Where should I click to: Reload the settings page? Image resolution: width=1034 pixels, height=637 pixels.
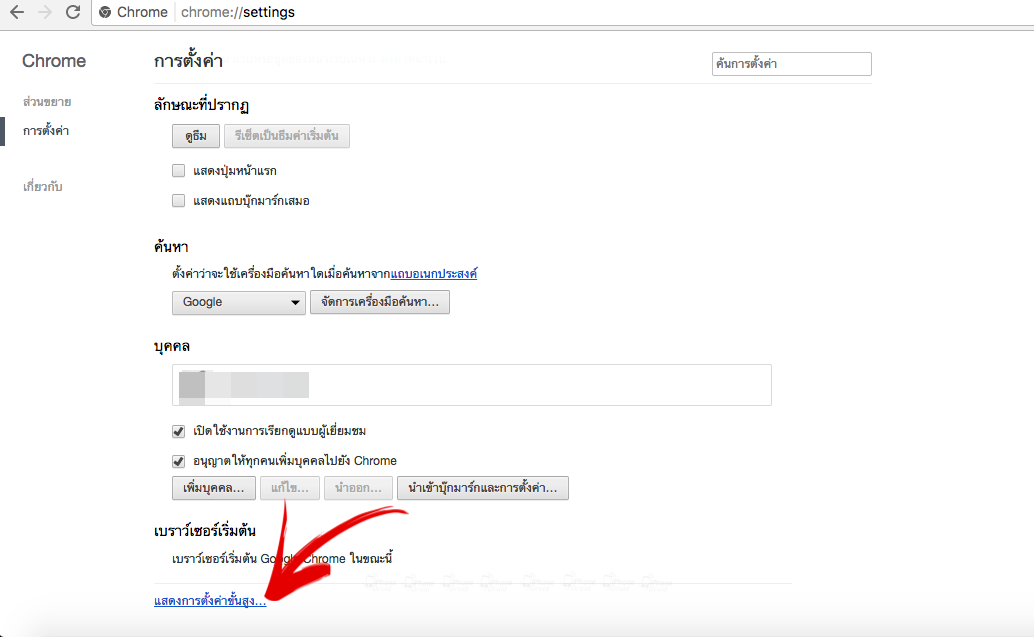(x=72, y=13)
